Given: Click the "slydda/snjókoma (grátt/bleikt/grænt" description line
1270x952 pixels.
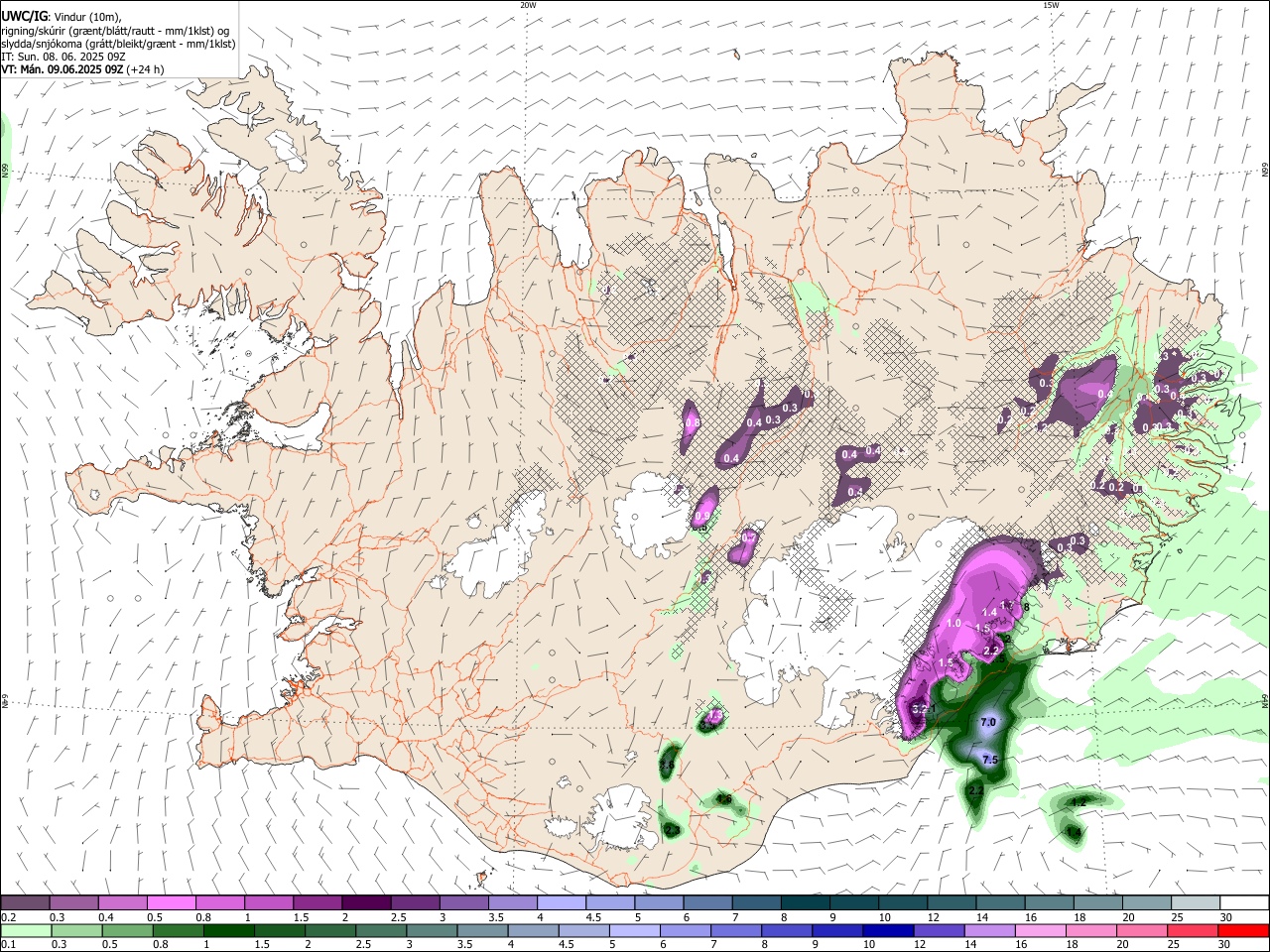Looking at the screenshot, I should (118, 44).
